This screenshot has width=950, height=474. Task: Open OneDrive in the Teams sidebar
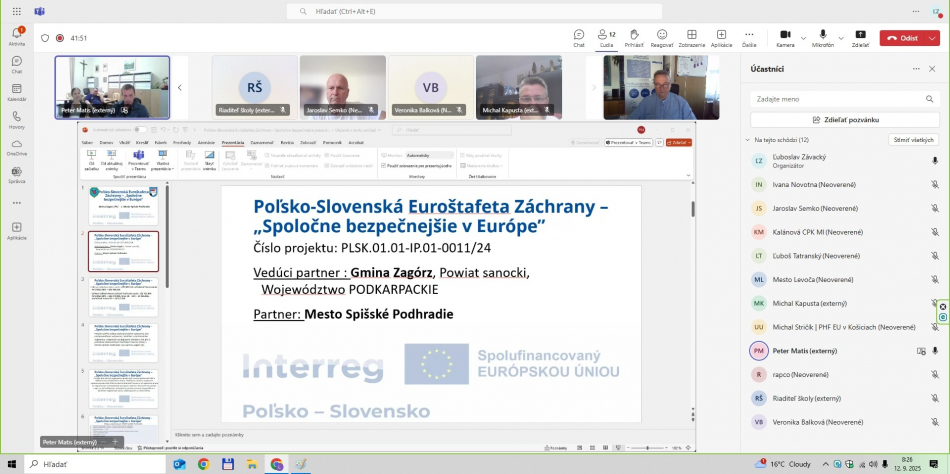coord(17,147)
